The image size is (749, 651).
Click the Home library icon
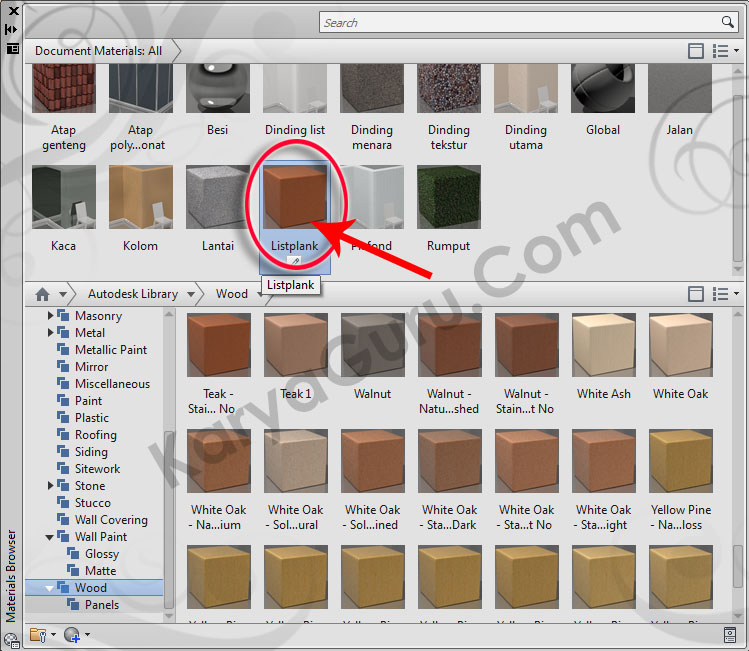(x=42, y=294)
